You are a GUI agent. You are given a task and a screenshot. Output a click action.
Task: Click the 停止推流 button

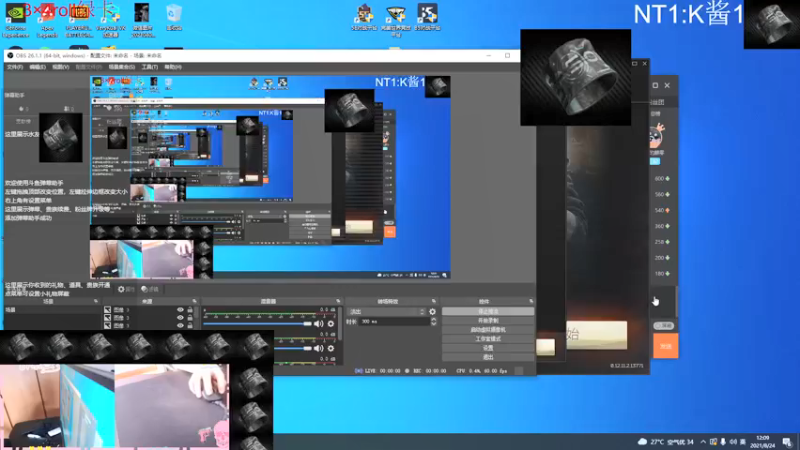[488, 311]
